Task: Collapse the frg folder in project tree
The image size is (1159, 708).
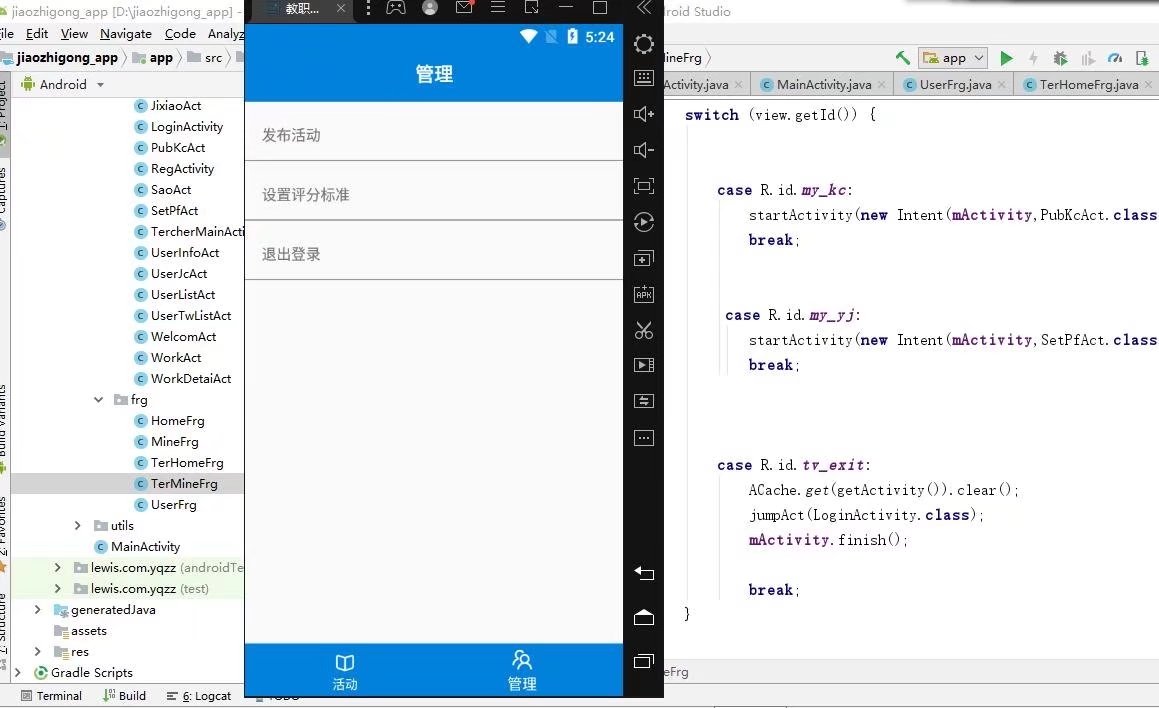Action: click(97, 399)
